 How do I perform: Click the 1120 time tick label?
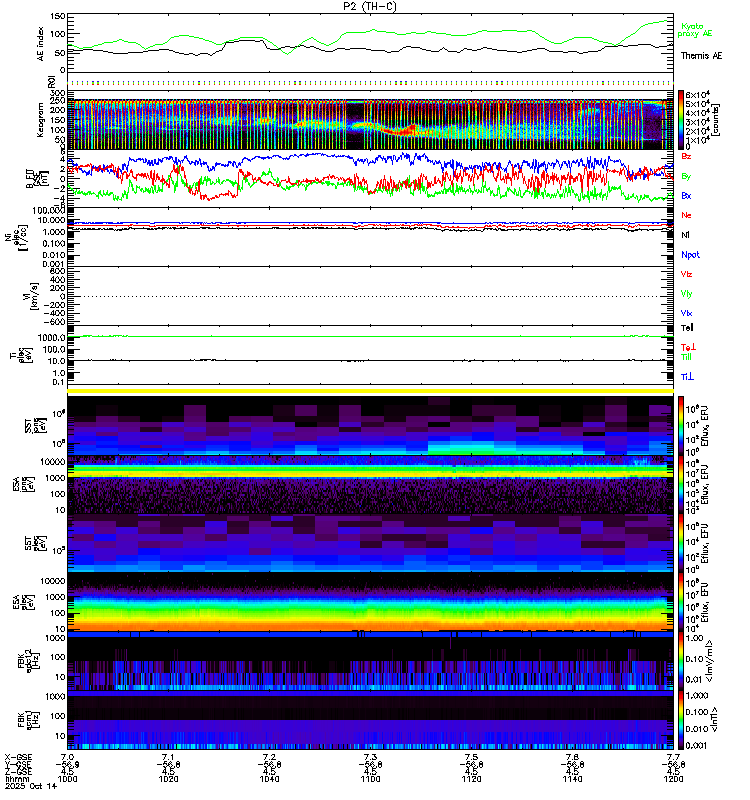(x=471, y=779)
